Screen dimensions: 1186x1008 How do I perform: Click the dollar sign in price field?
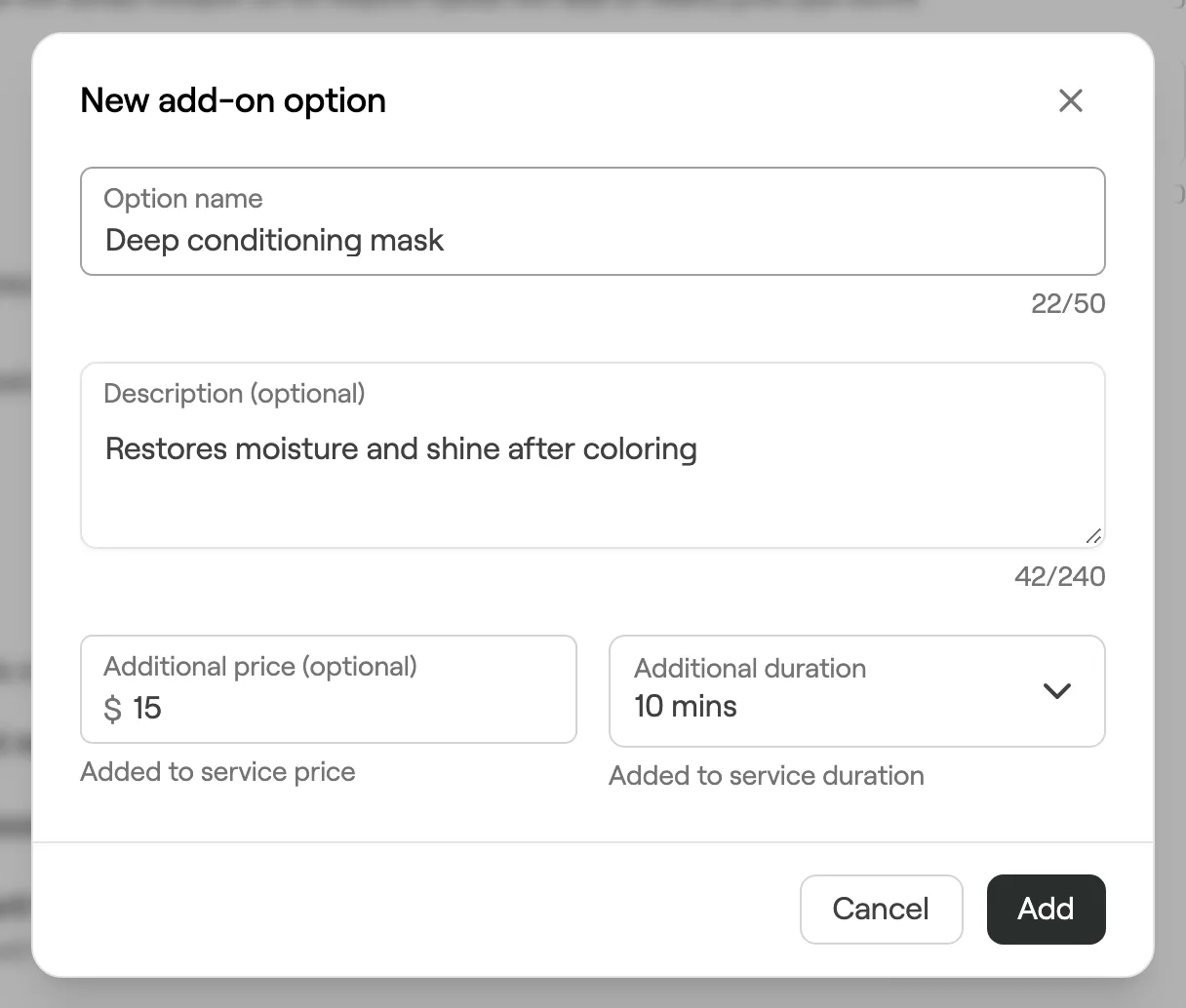(x=113, y=709)
